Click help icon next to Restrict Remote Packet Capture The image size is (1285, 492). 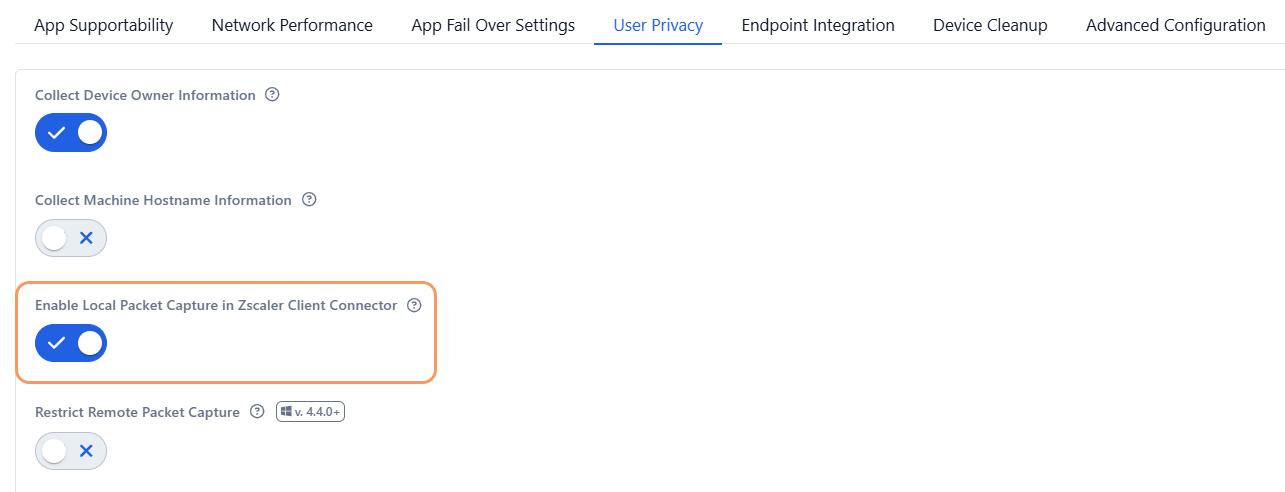click(x=257, y=412)
